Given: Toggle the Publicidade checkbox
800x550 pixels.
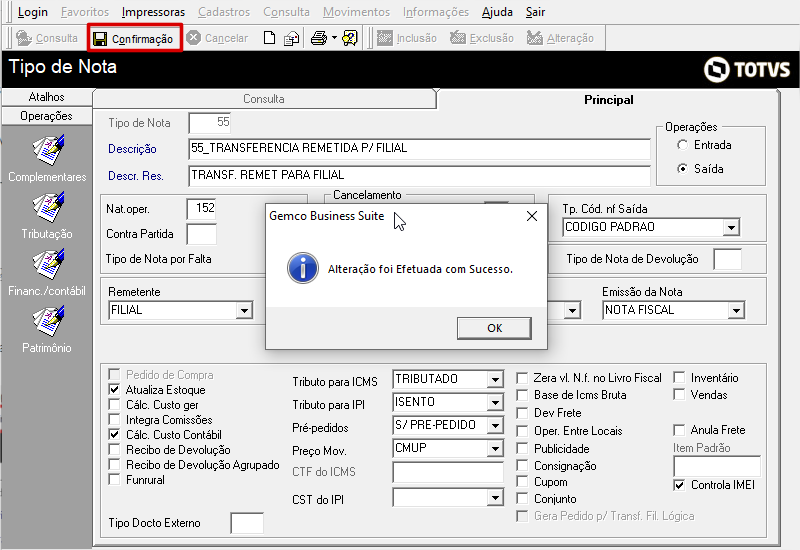Looking at the screenshot, I should 522,448.
